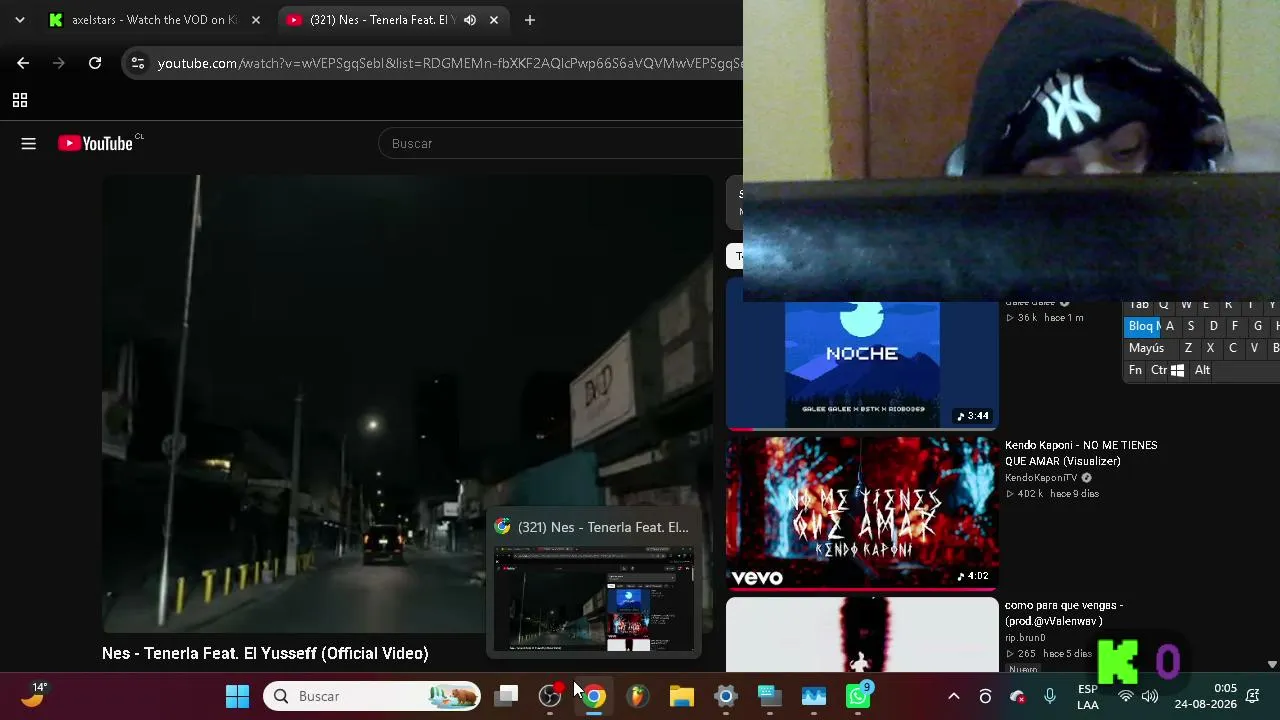Focus the youtube.com address bar
The width and height of the screenshot is (1280, 720).
pos(450,63)
